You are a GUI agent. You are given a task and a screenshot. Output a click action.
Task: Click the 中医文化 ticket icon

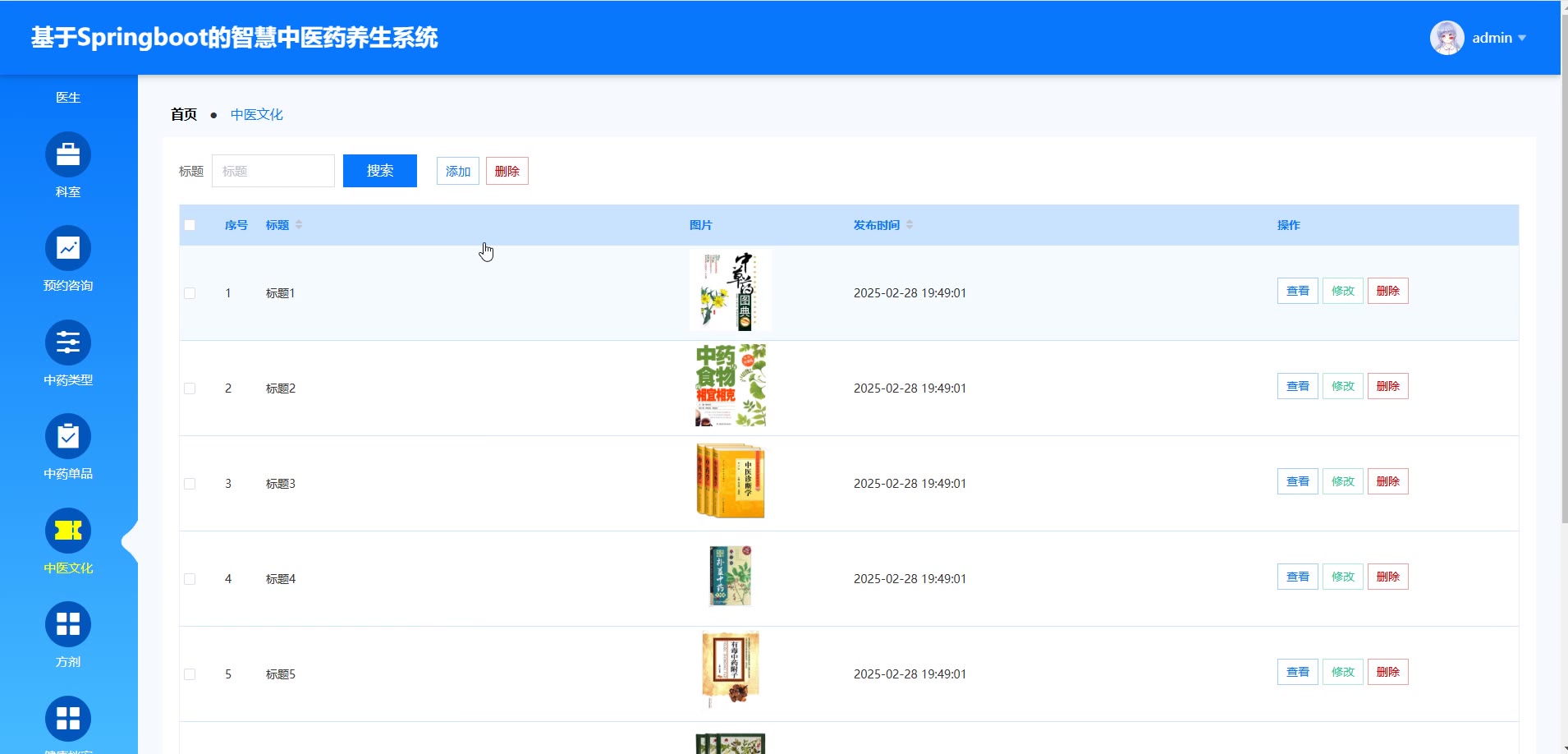(68, 531)
